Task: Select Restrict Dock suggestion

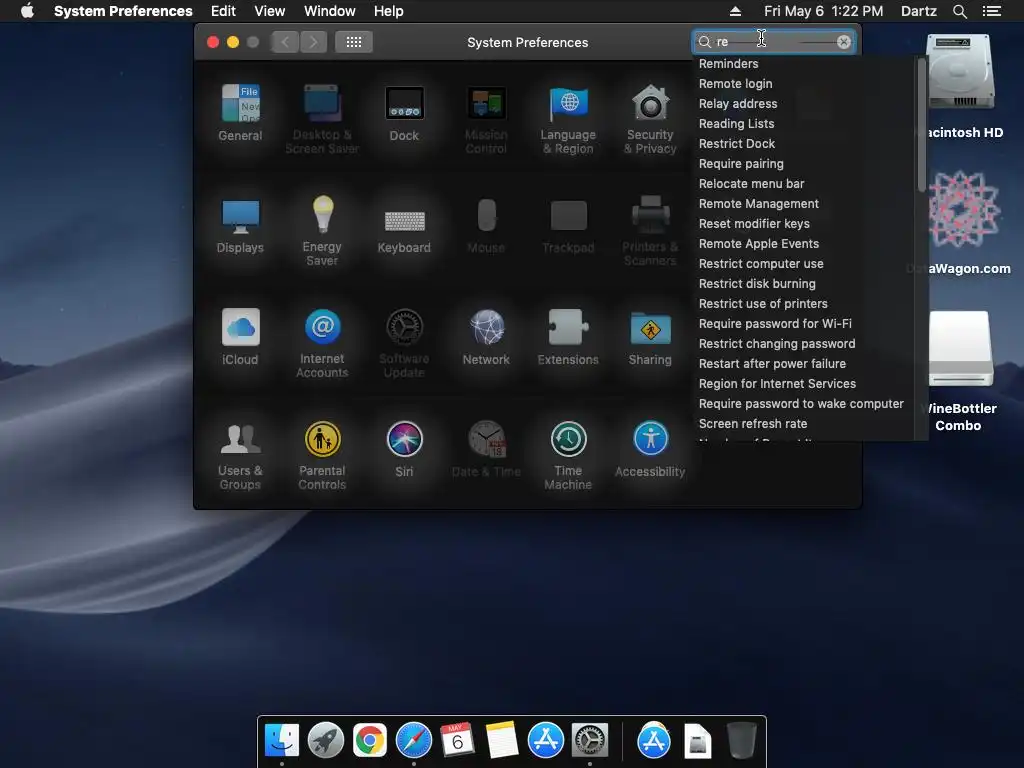Action: click(737, 144)
